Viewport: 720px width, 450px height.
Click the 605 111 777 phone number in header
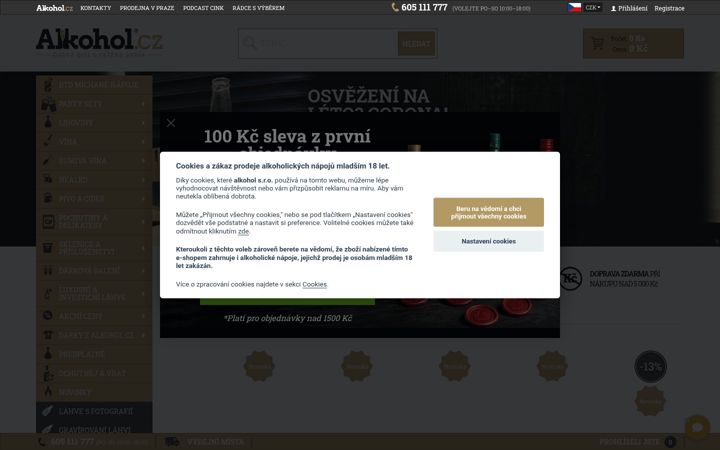tap(424, 7)
